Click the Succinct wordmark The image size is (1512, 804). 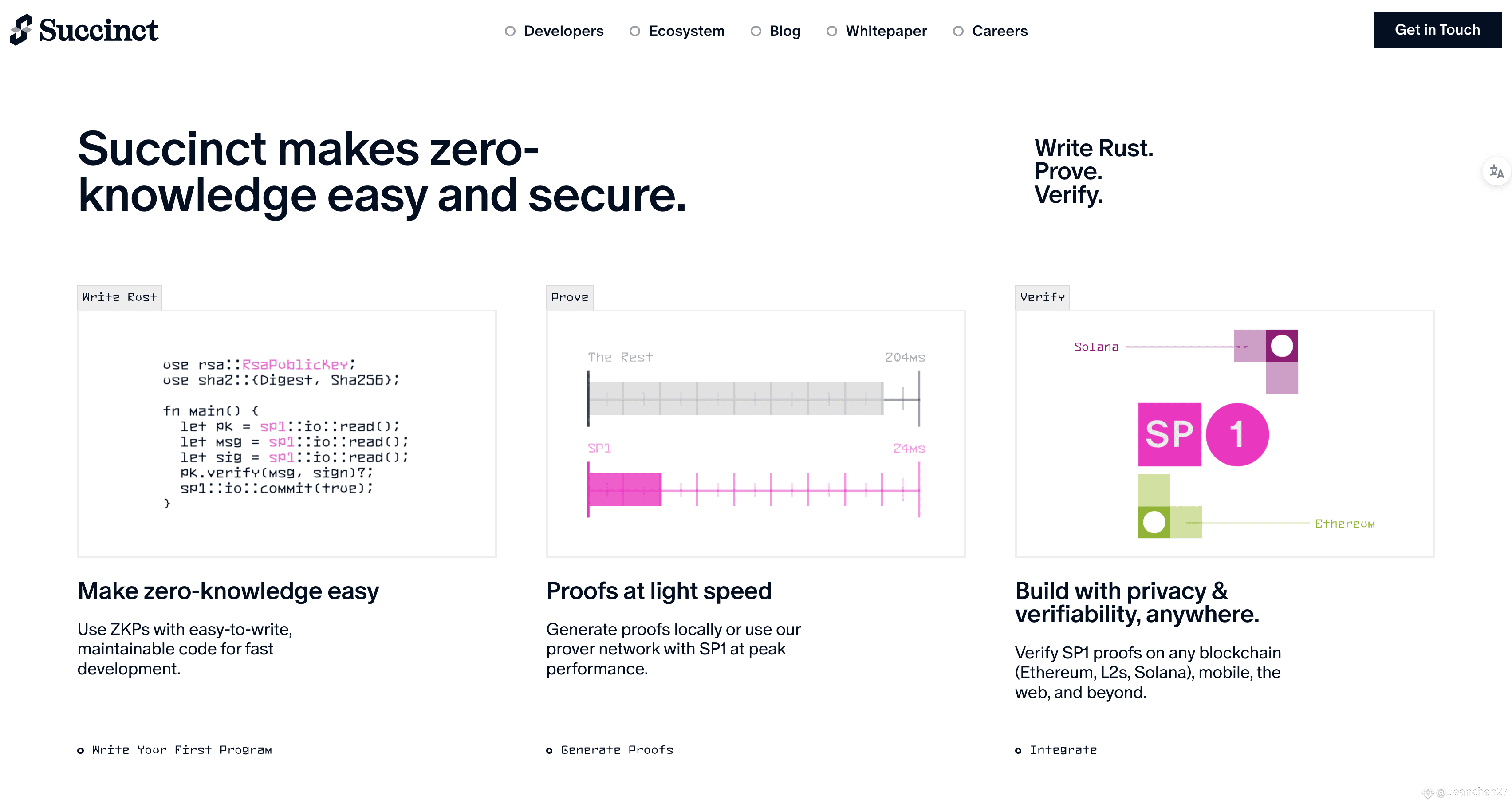click(x=98, y=30)
